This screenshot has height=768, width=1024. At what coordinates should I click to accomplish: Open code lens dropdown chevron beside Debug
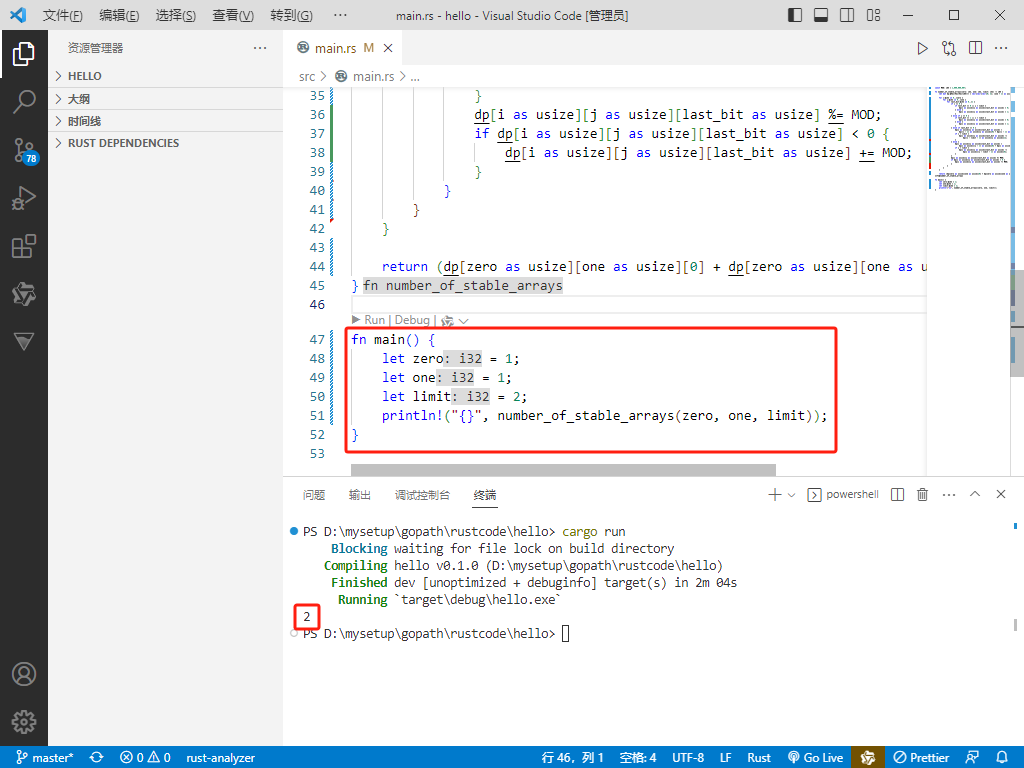464,321
